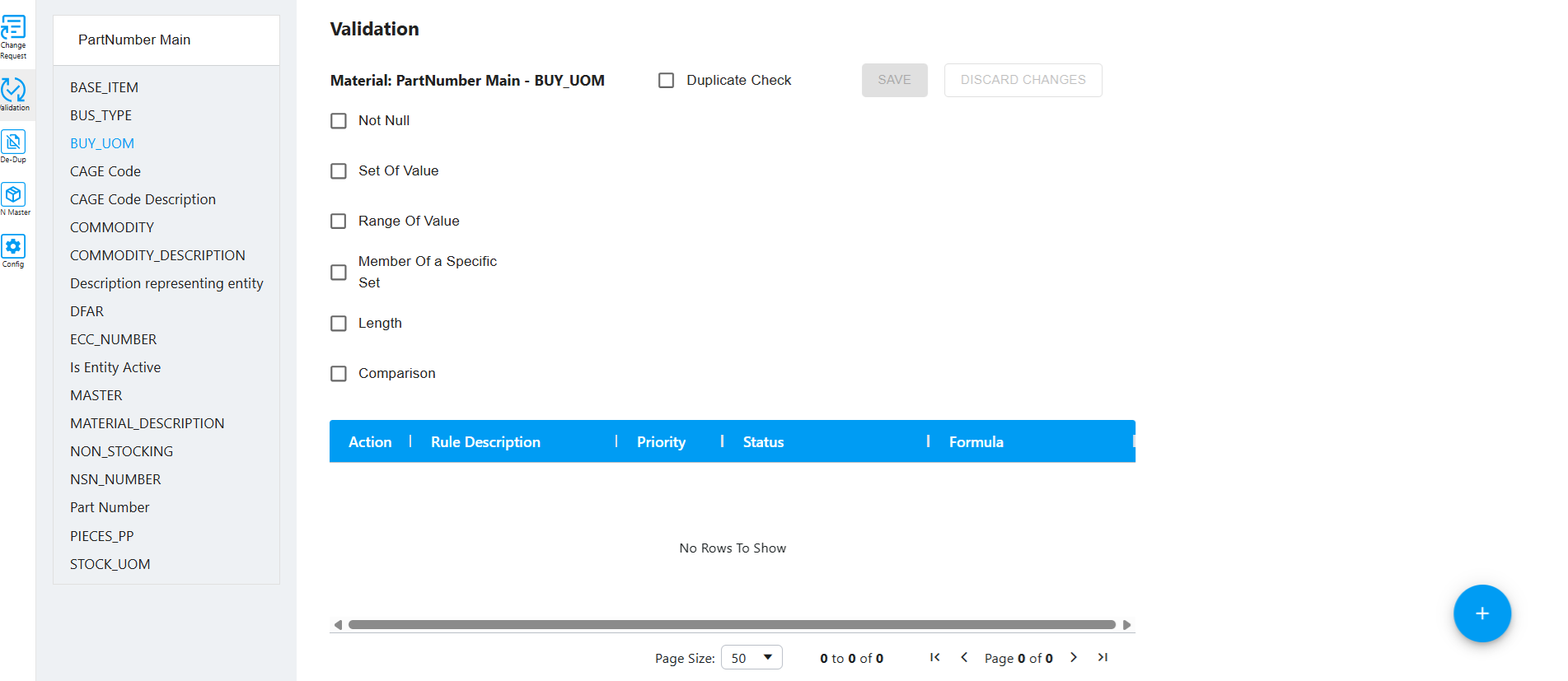1568x681 pixels.
Task: Select CAGE Code in the field list
Action: click(x=105, y=171)
